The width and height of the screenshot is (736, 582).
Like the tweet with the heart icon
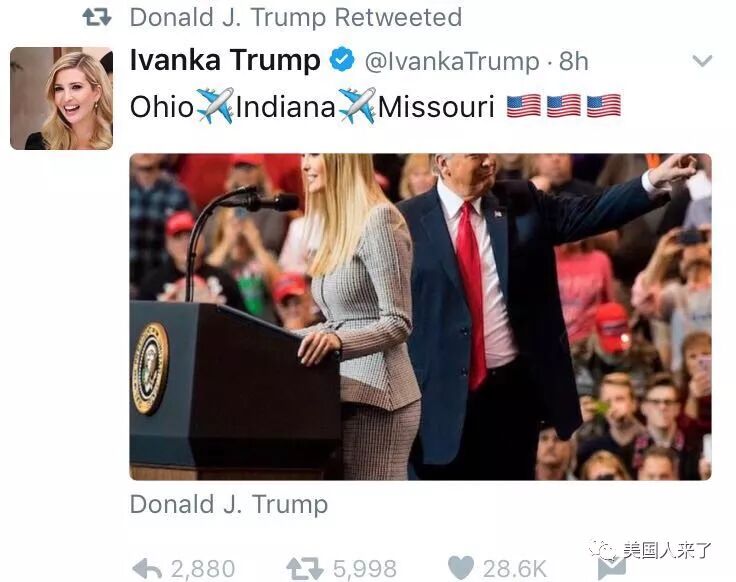click(461, 568)
